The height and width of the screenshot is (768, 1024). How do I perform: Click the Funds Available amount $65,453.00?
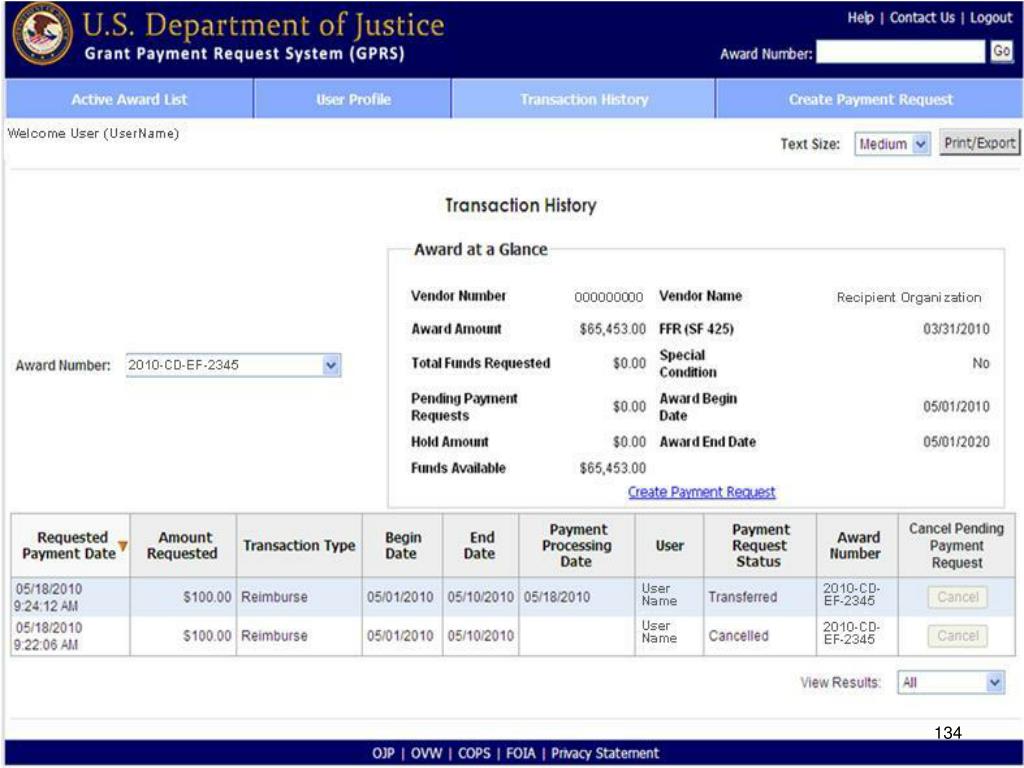pos(613,468)
